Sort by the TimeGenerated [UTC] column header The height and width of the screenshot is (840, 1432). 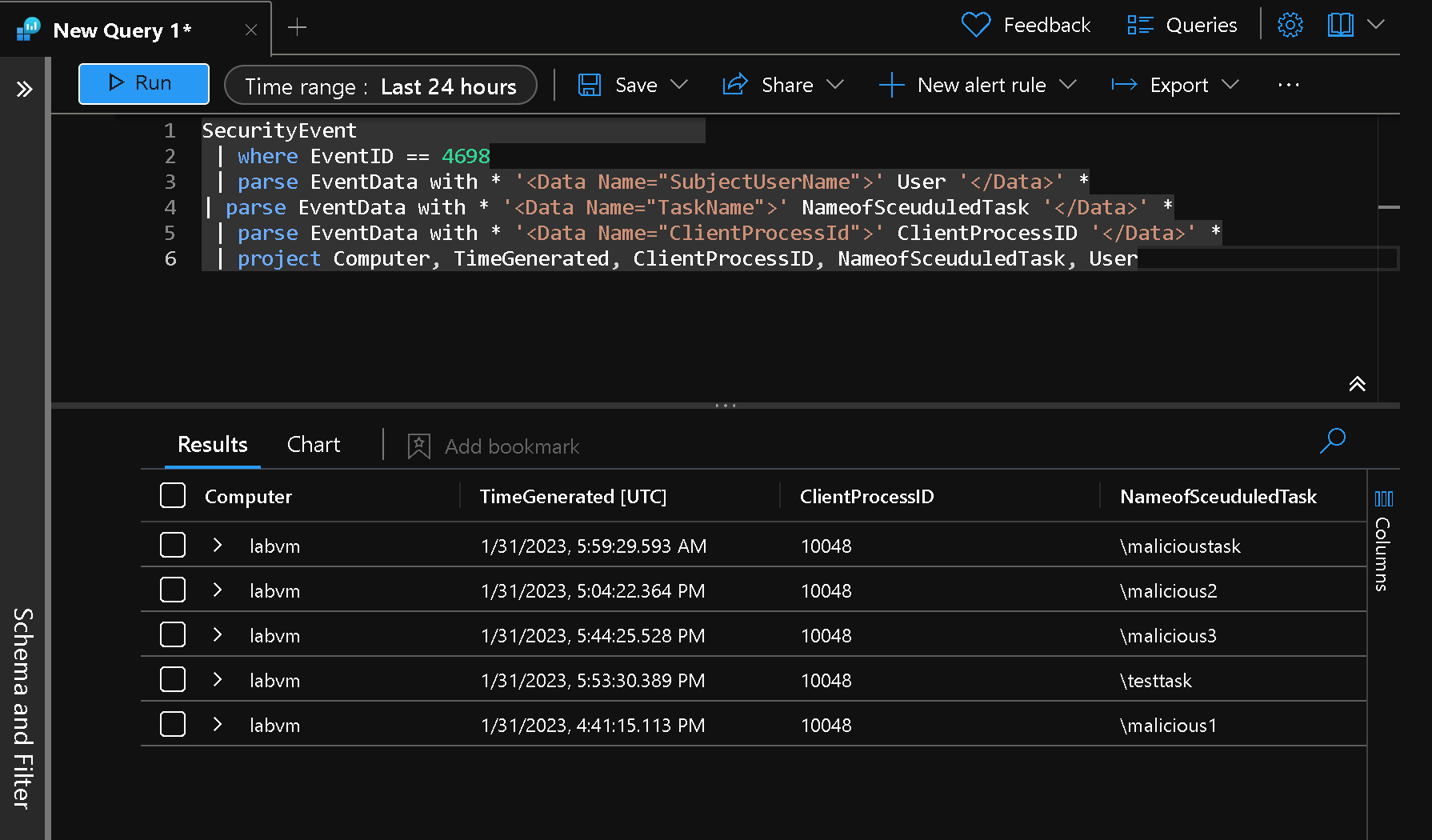573,497
